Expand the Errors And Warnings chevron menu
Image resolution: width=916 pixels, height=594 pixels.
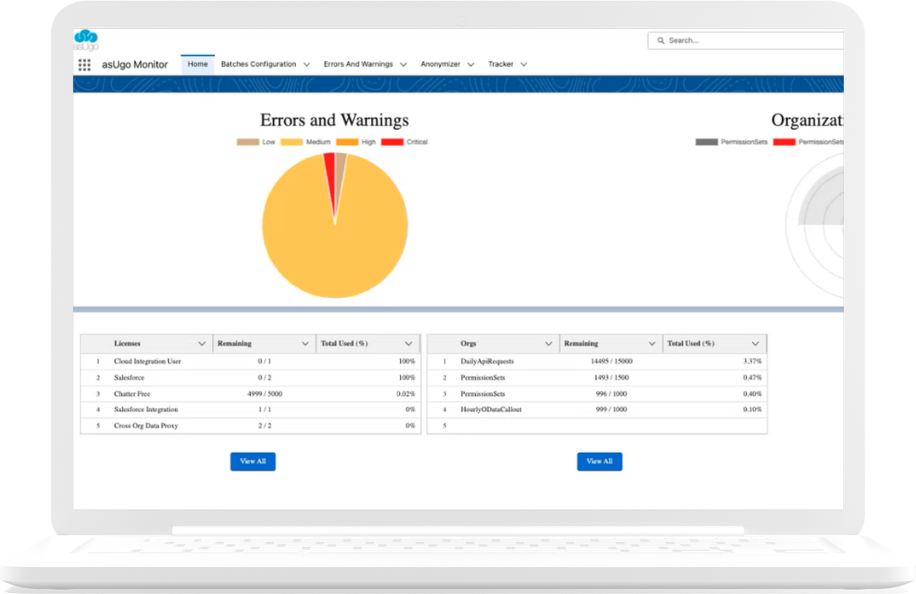(x=403, y=65)
